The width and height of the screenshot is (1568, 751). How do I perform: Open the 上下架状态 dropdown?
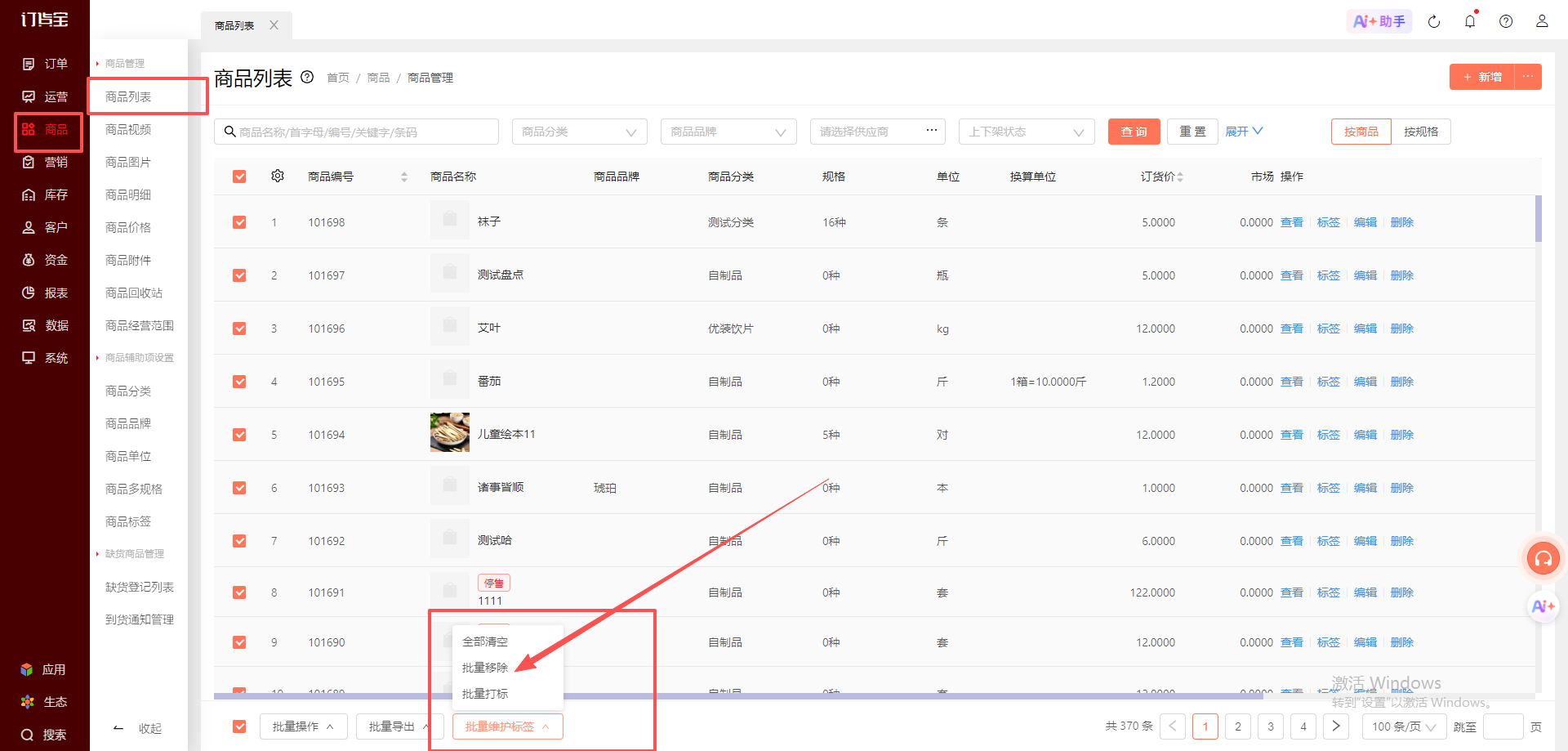(1027, 132)
